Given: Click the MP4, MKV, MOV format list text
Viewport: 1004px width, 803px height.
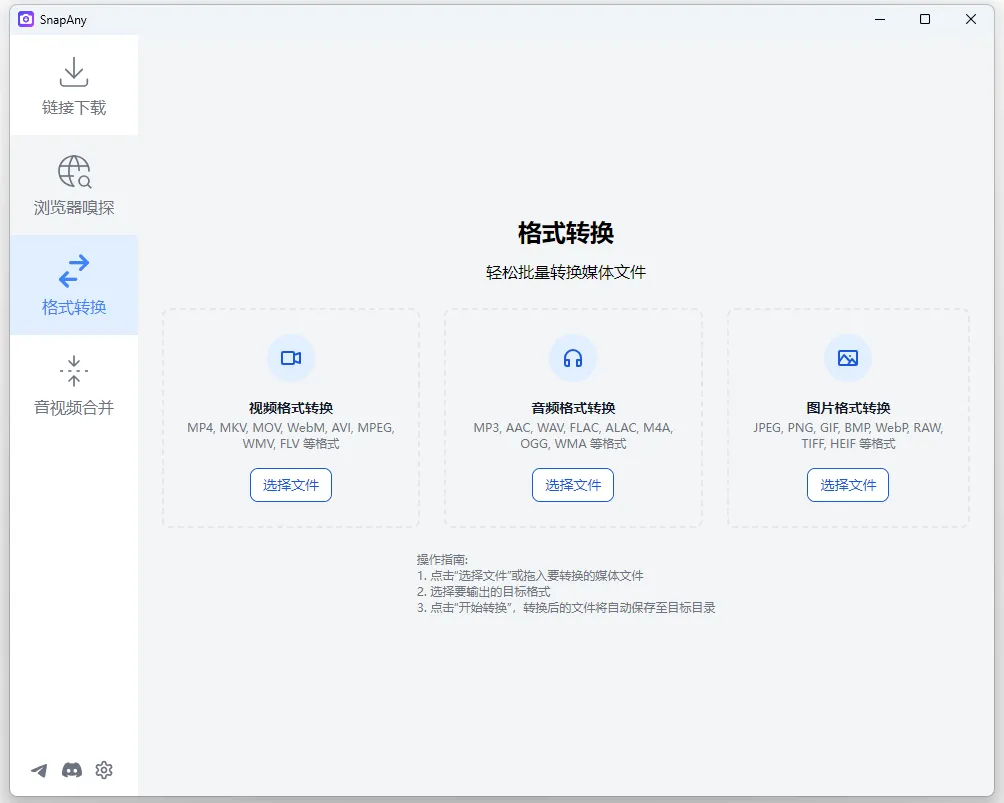Looking at the screenshot, I should pyautogui.click(x=291, y=435).
